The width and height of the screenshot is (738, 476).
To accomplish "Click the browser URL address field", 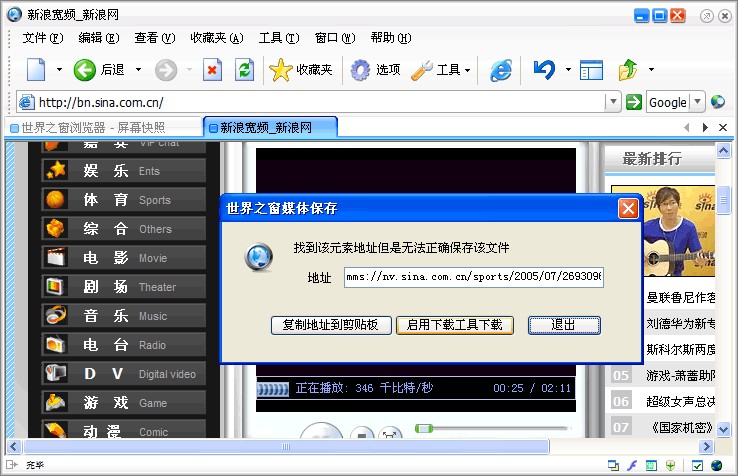I will coord(311,102).
